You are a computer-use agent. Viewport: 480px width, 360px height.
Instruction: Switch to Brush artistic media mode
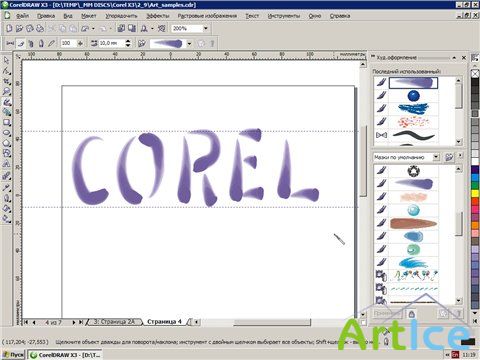(x=21, y=43)
